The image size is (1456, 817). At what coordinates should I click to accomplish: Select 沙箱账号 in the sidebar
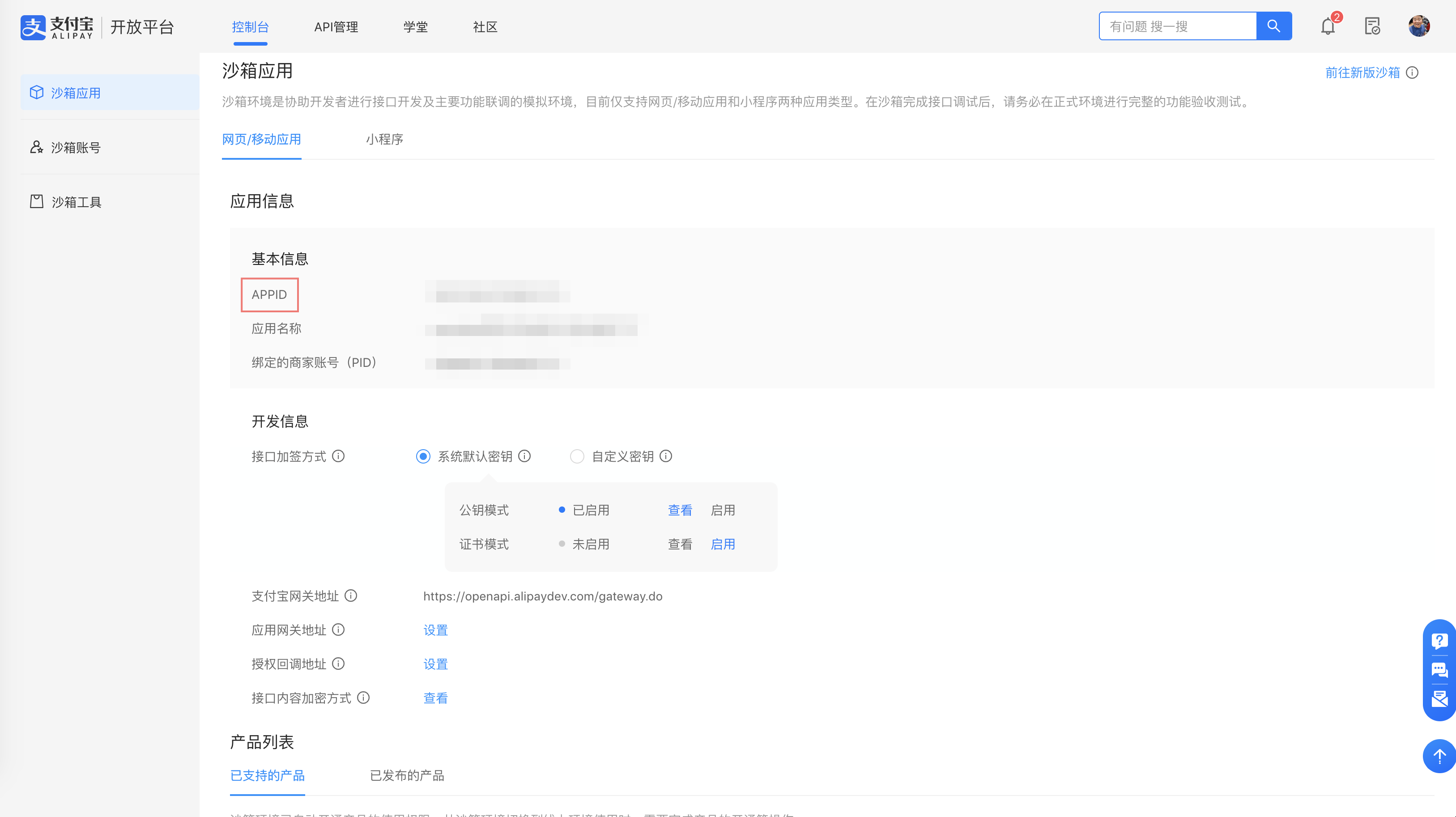point(76,148)
